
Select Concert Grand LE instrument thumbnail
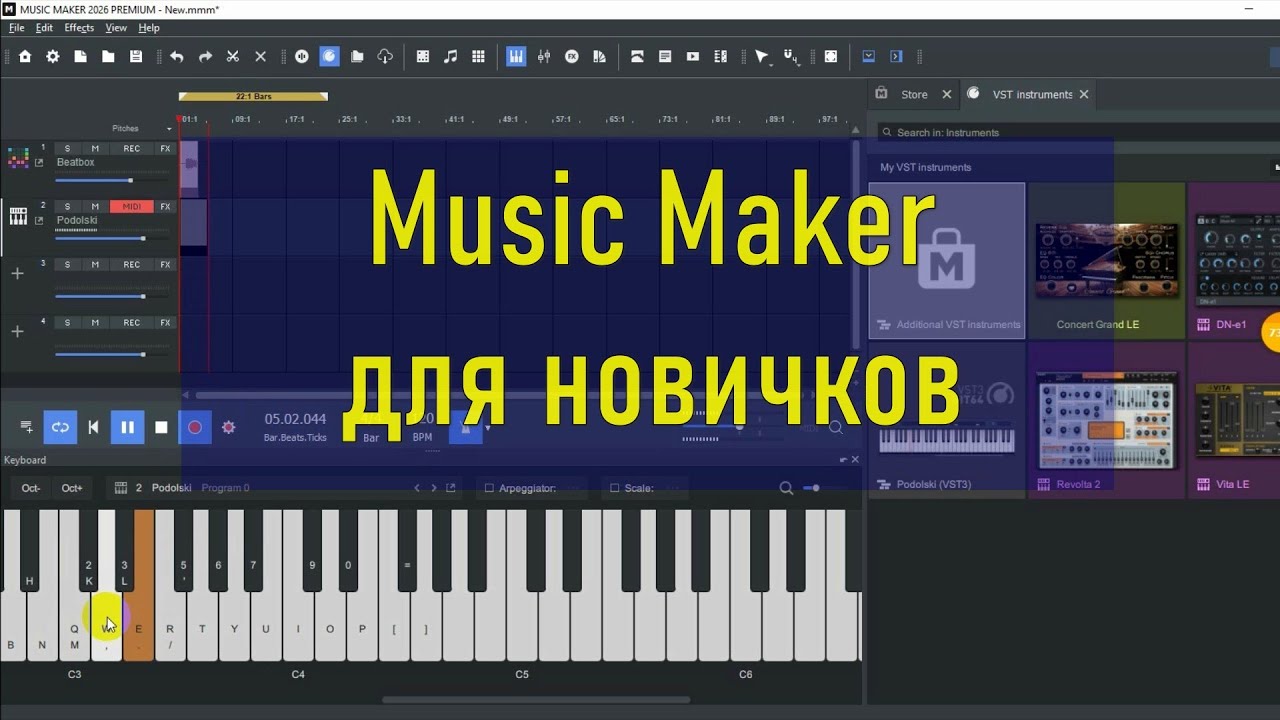(x=1106, y=261)
